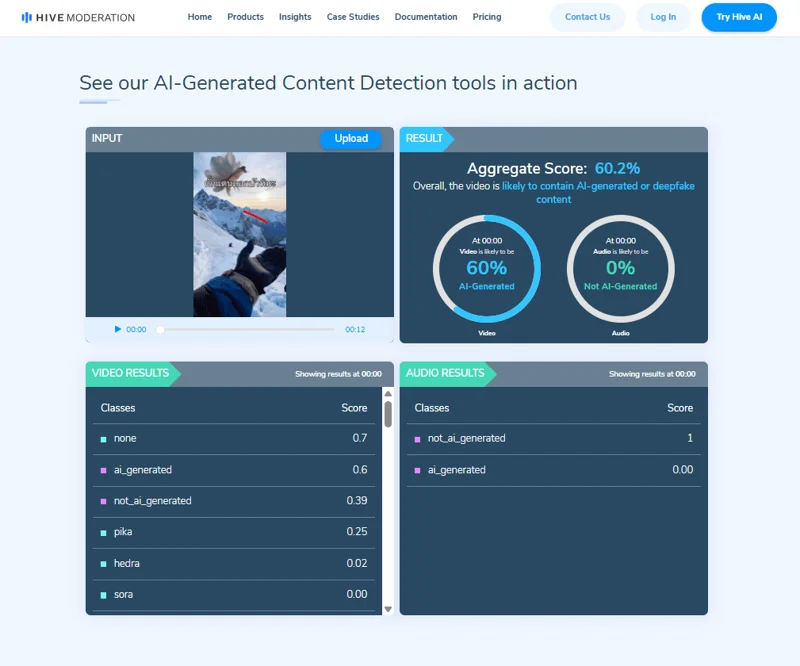Open the Pricing page
This screenshot has width=800, height=666.
pos(487,17)
